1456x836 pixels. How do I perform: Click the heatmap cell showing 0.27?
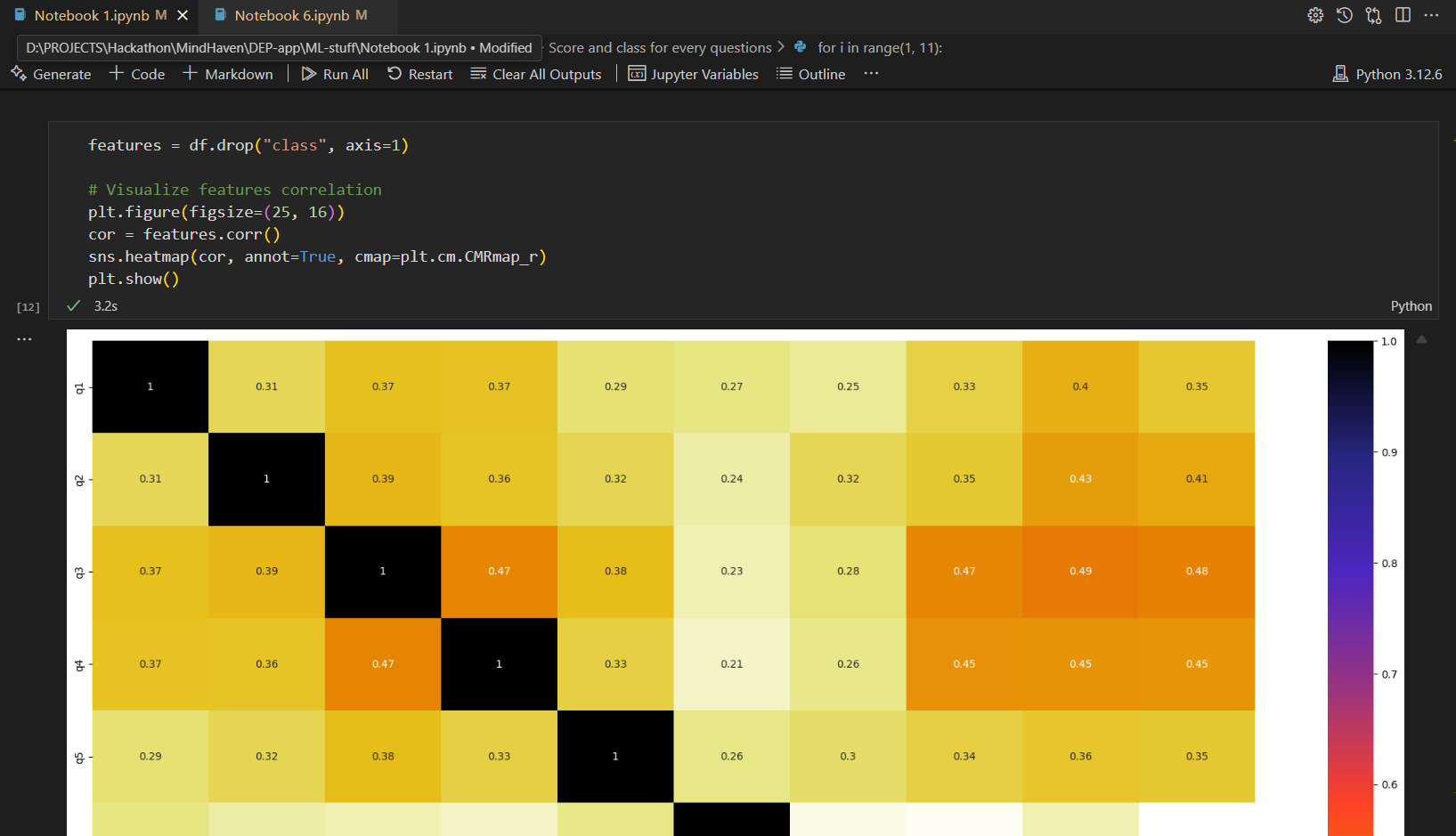pyautogui.click(x=732, y=386)
